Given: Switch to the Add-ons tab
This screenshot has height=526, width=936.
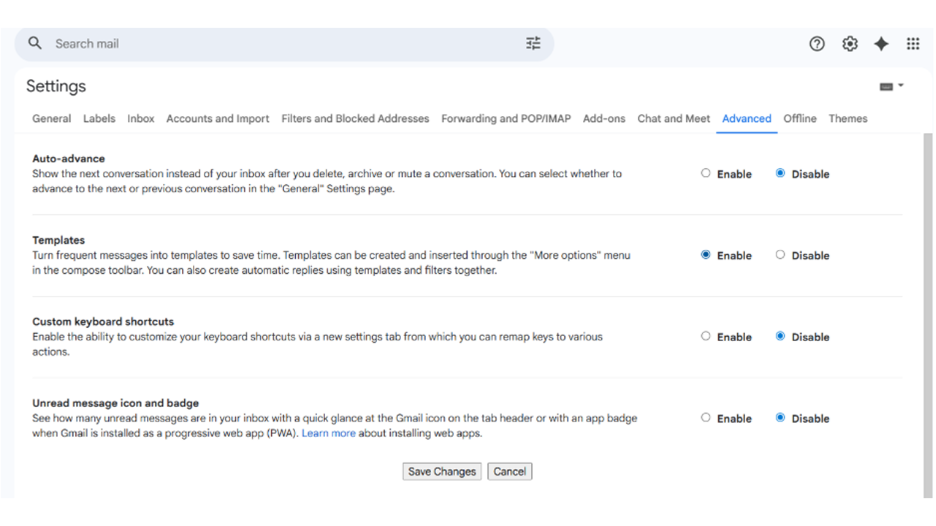Looking at the screenshot, I should 604,118.
